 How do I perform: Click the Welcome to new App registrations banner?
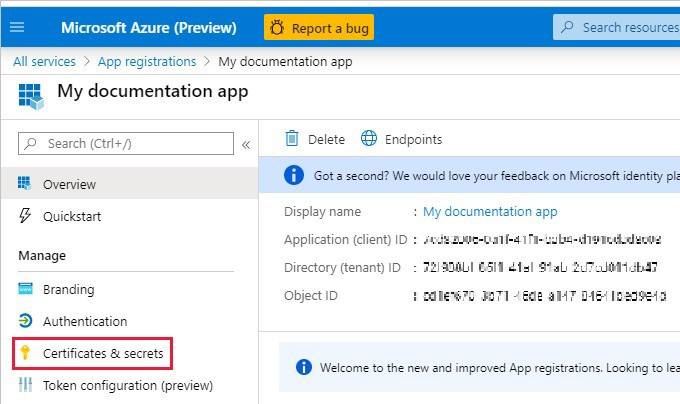click(480, 367)
